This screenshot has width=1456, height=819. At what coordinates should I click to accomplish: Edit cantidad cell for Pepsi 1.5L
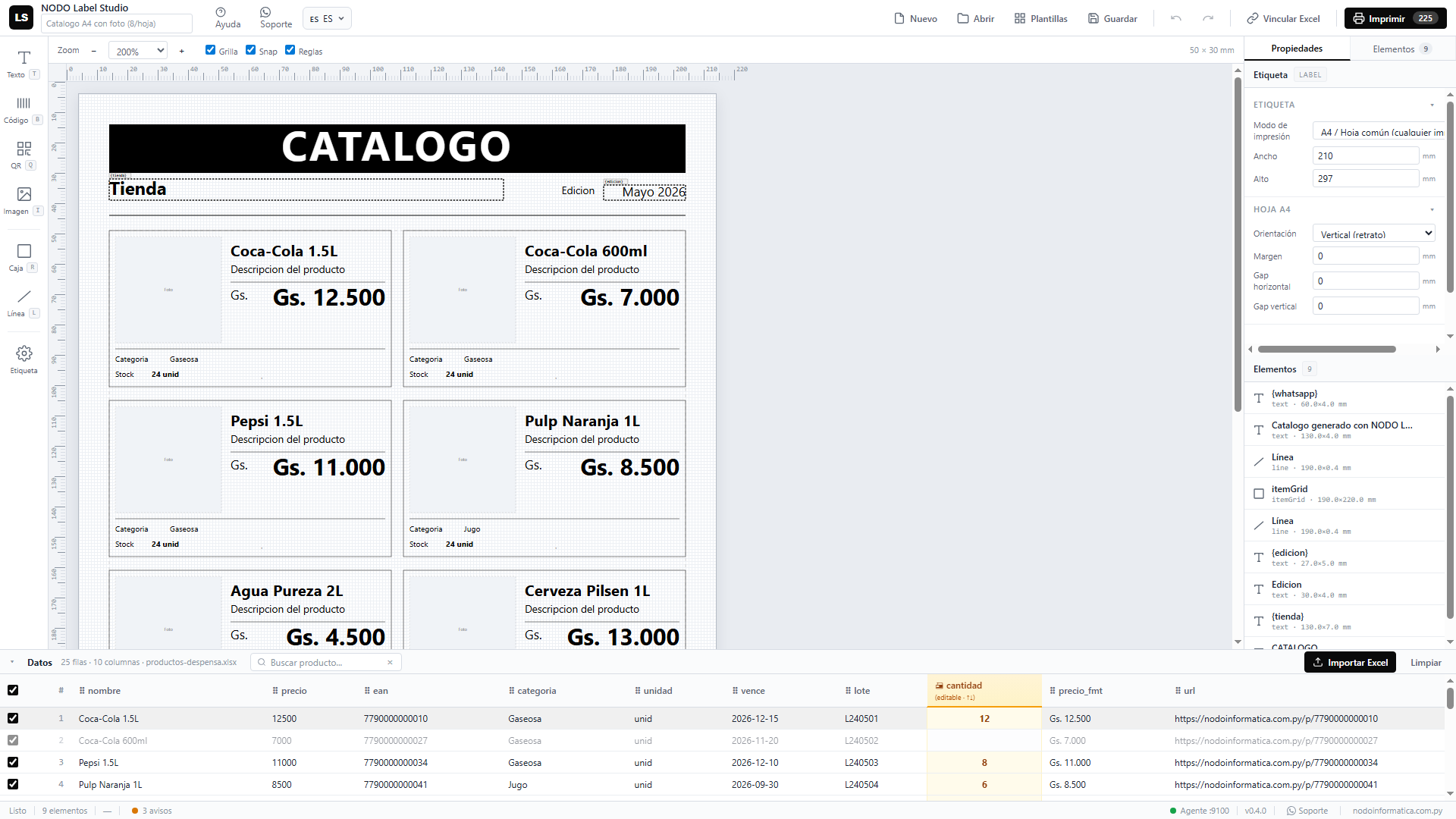click(984, 762)
